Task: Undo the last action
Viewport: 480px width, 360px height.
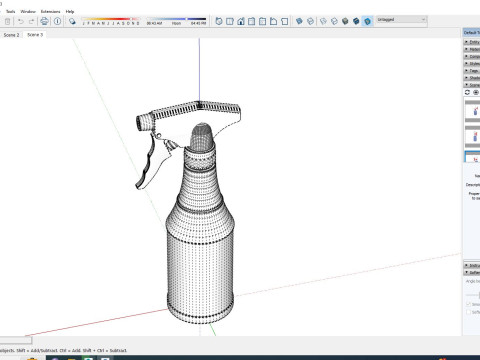Action: pyautogui.click(x=21, y=22)
